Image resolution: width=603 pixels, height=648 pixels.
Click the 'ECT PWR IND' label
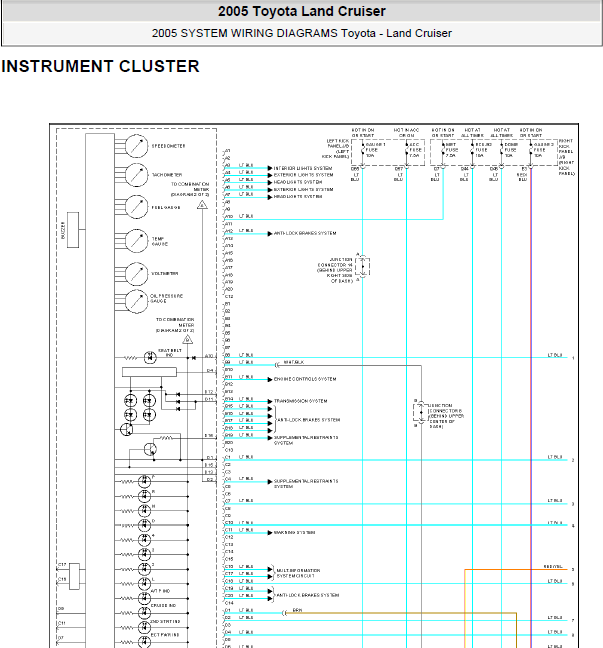pyautogui.click(x=164, y=635)
